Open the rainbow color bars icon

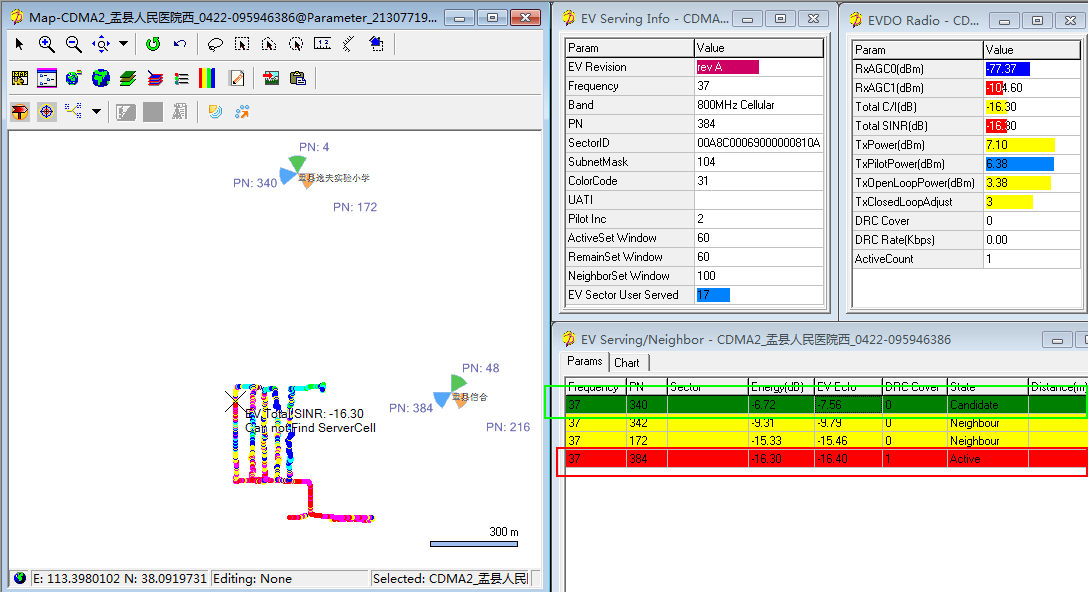[207, 78]
